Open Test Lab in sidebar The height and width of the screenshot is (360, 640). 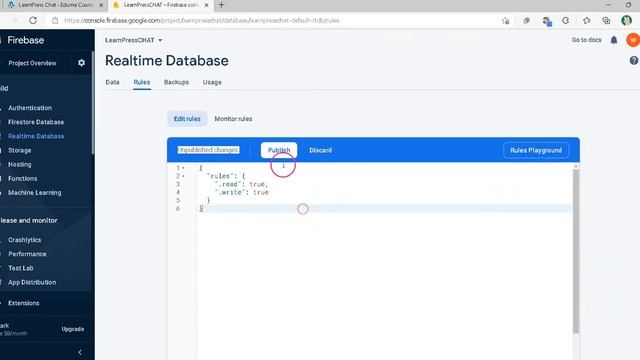(20, 268)
